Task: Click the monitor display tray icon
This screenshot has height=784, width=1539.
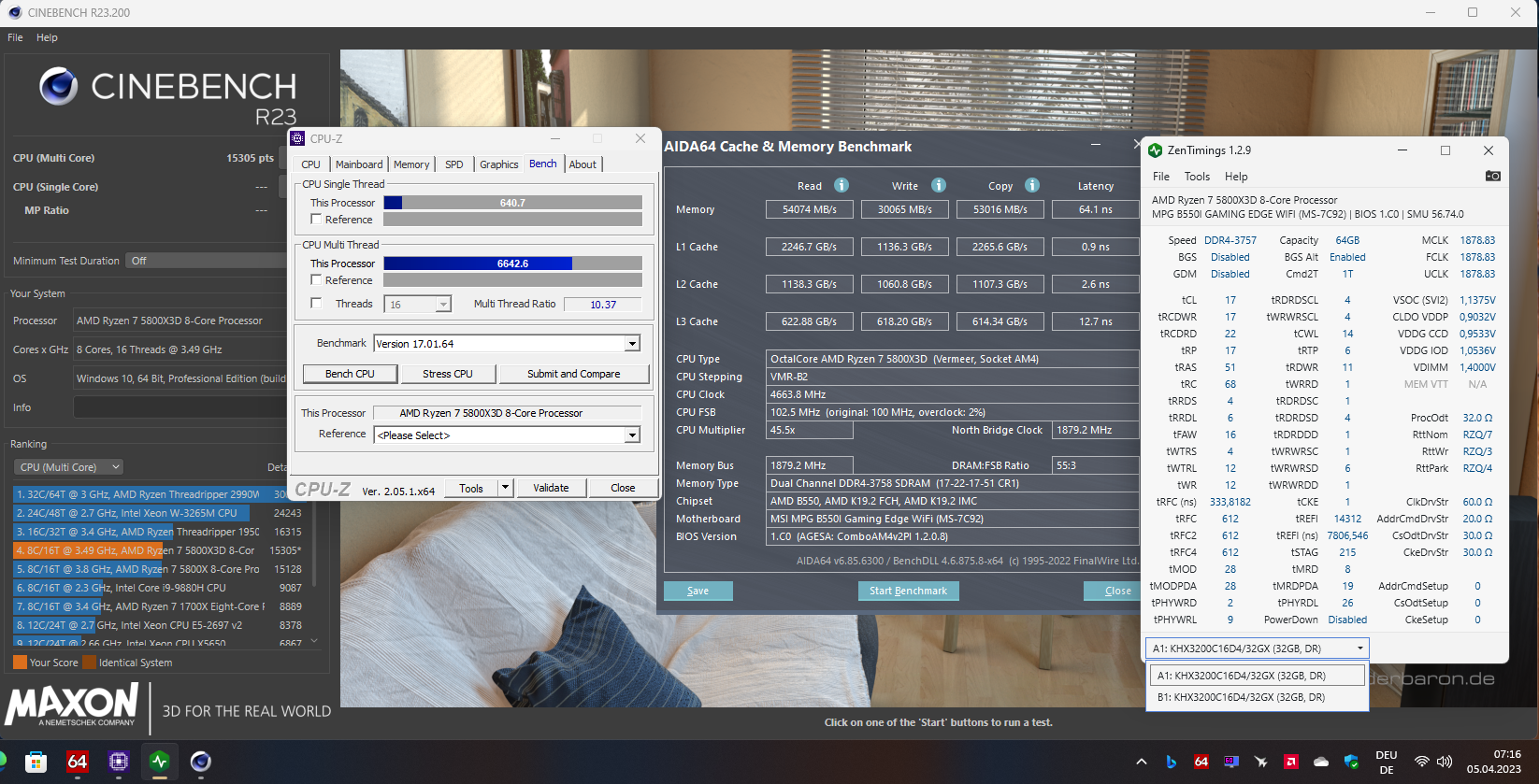Action: tap(1231, 762)
